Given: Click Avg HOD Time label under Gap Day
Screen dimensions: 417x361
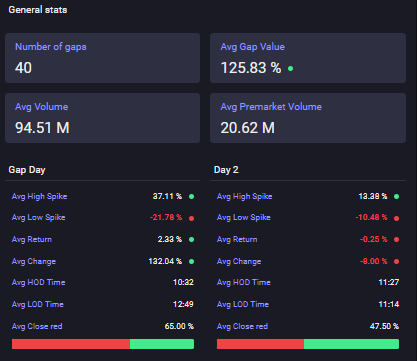Looking at the screenshot, I should [x=38, y=283].
